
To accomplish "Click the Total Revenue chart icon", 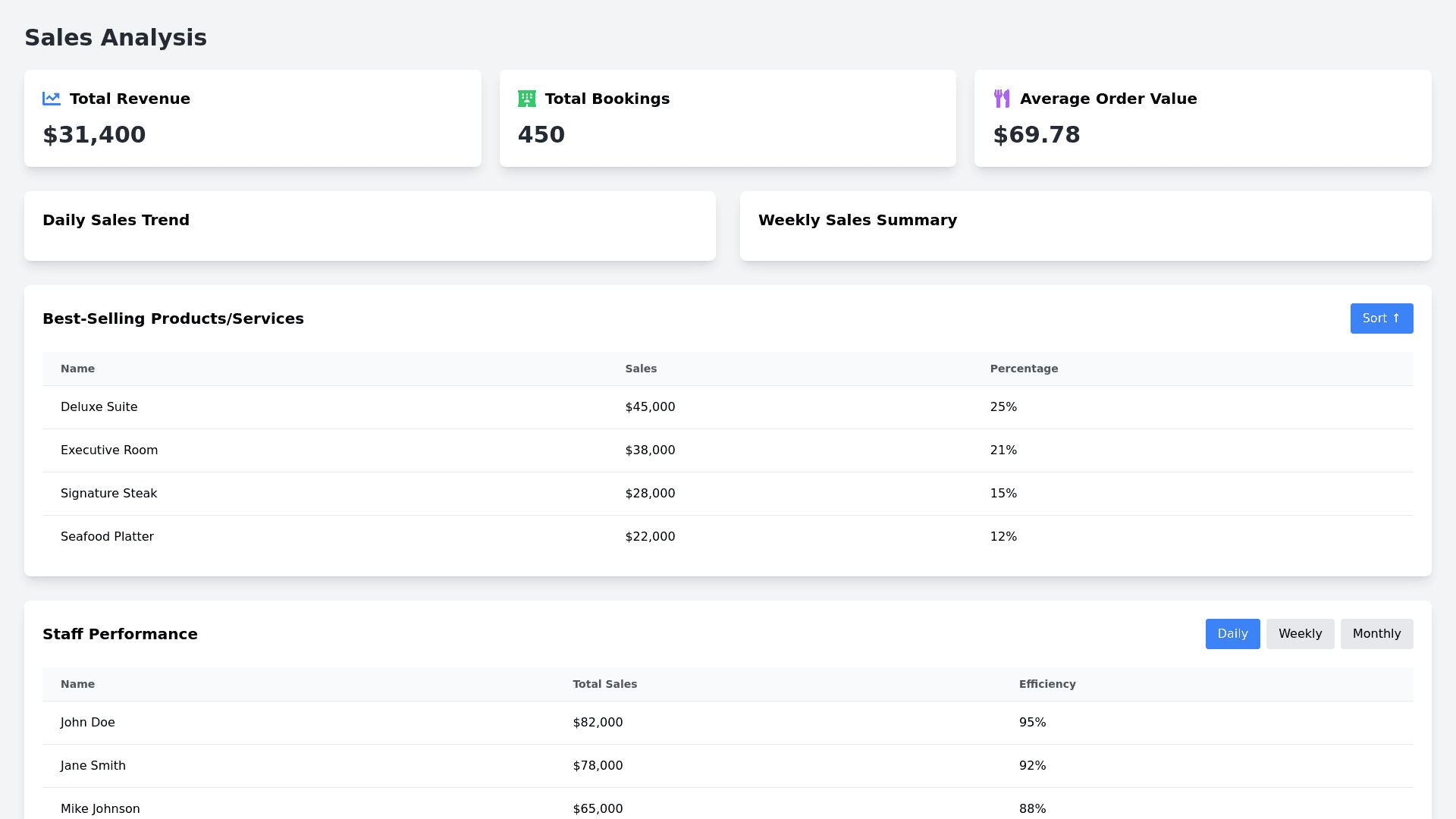I will coord(52,99).
